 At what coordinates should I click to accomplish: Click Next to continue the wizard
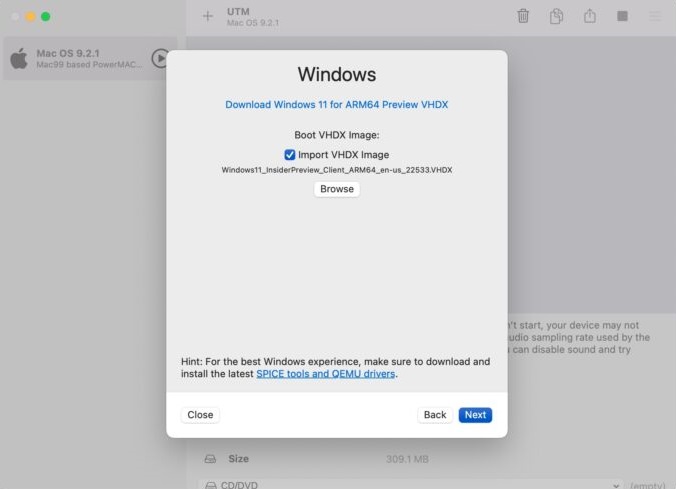[475, 415]
